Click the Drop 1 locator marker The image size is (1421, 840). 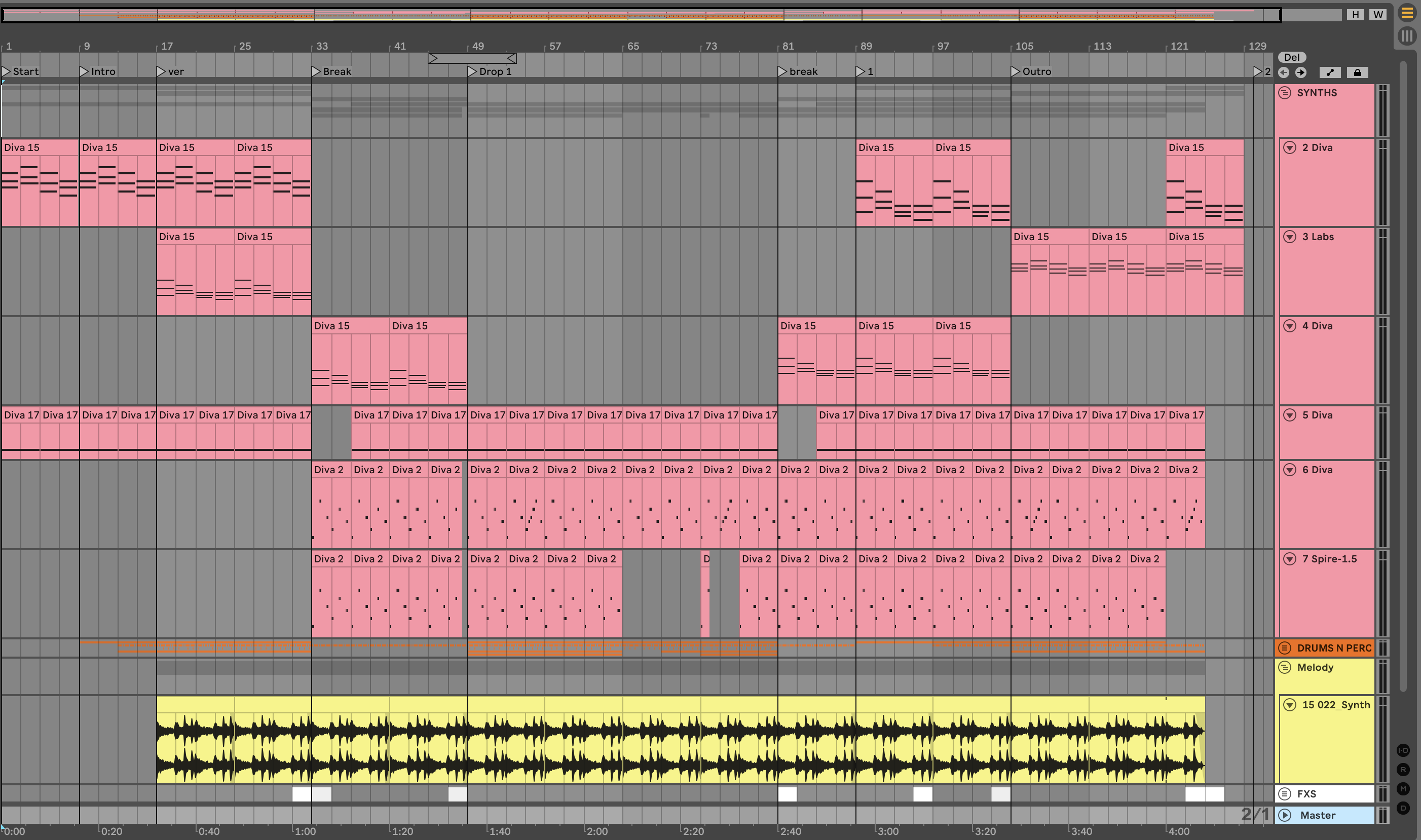coord(473,71)
